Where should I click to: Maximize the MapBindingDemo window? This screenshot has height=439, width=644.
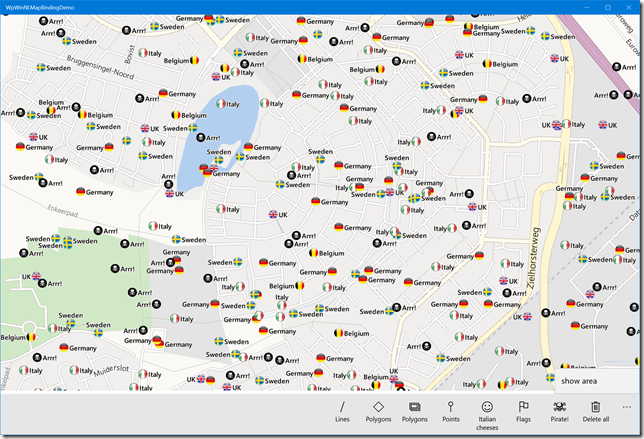point(608,7)
